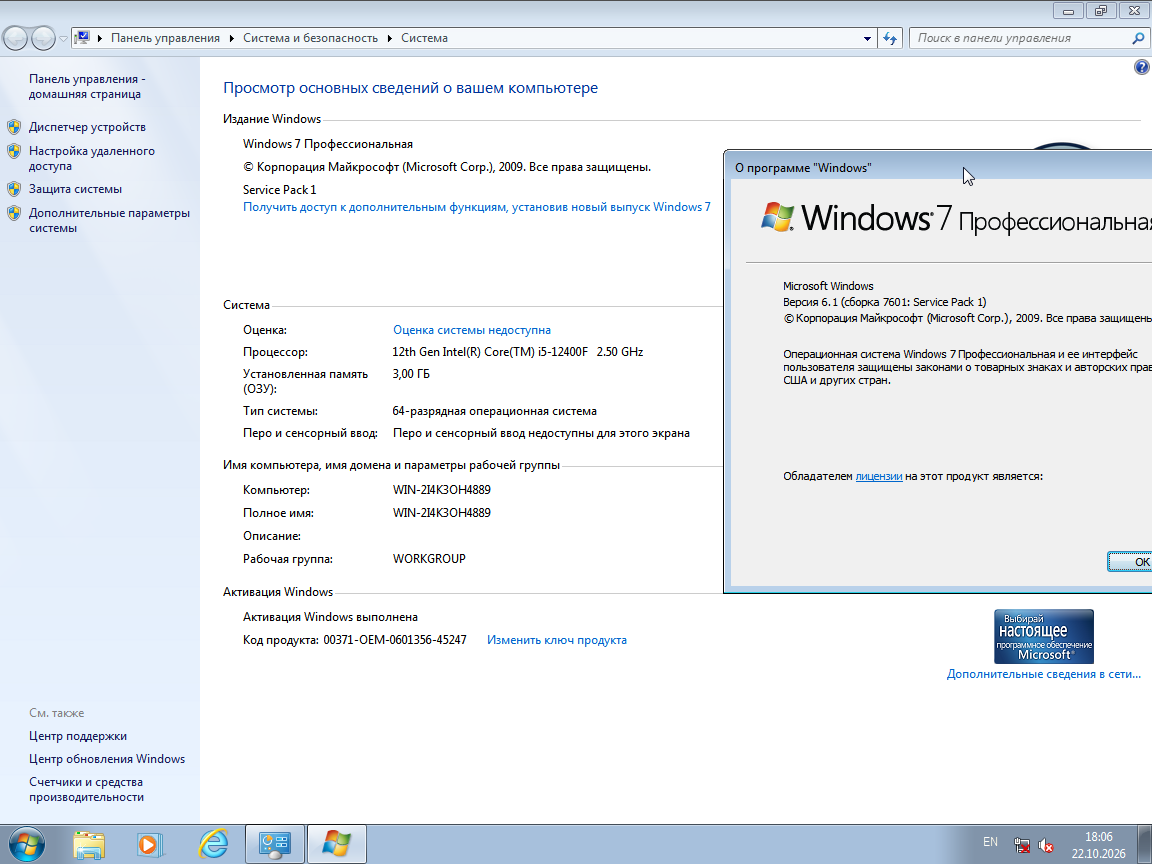Open Дополнительные параметры системы
Screen dimensions: 1152x864
point(109,220)
